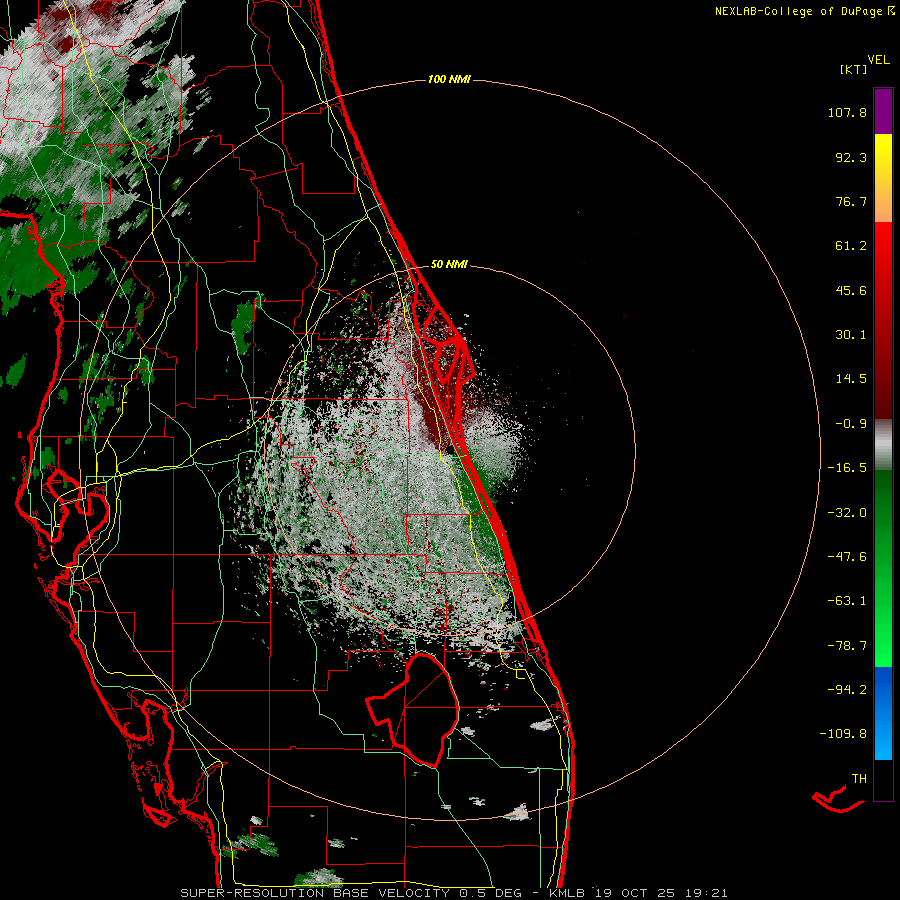Pick the yellow-orange segment of the velocity scale
900x900 pixels.
pos(883,178)
